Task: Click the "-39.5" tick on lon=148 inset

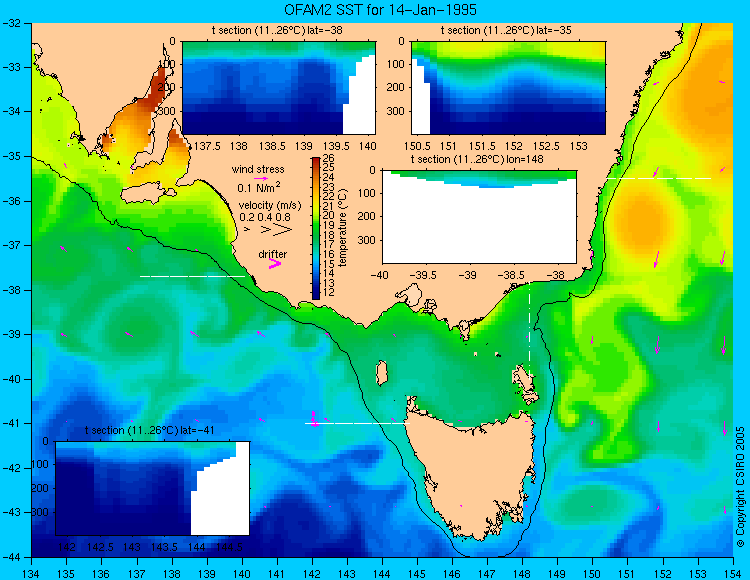Action: (422, 275)
